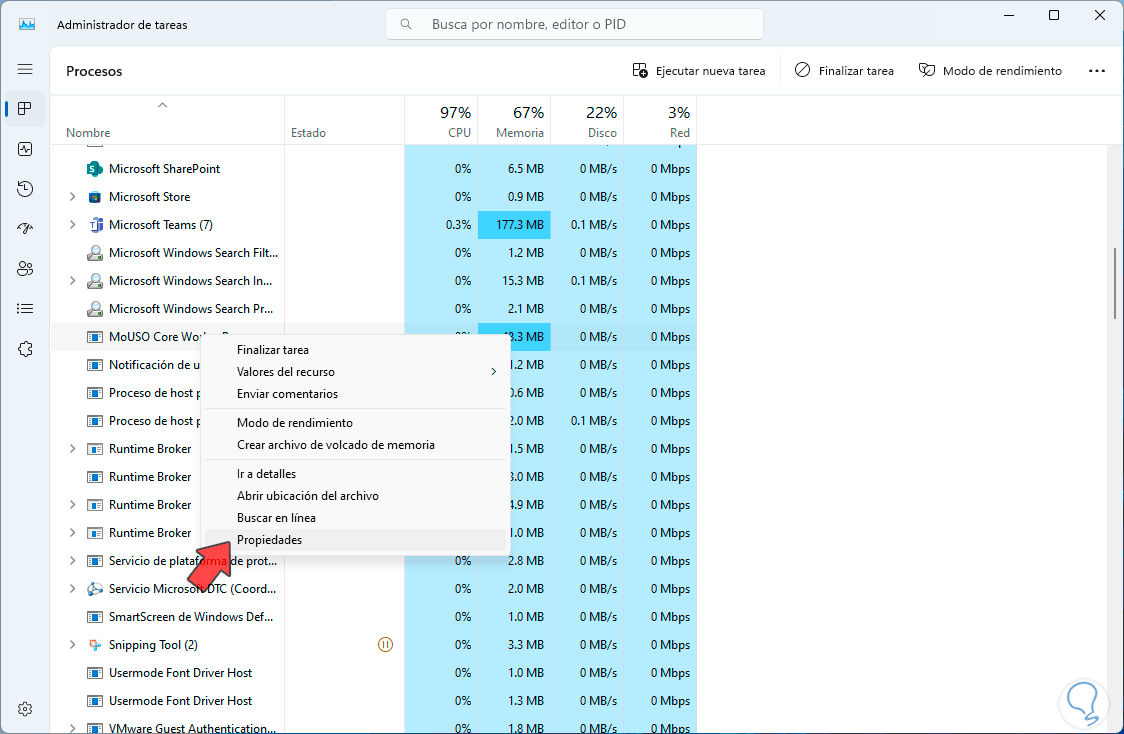The height and width of the screenshot is (734, 1124).
Task: Expand Servicio Microsoft DTC group
Action: pos(72,589)
